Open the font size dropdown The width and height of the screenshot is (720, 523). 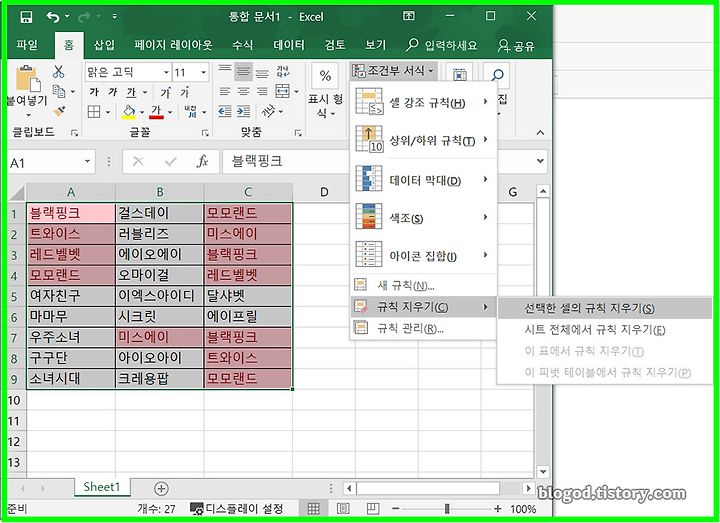(202, 72)
